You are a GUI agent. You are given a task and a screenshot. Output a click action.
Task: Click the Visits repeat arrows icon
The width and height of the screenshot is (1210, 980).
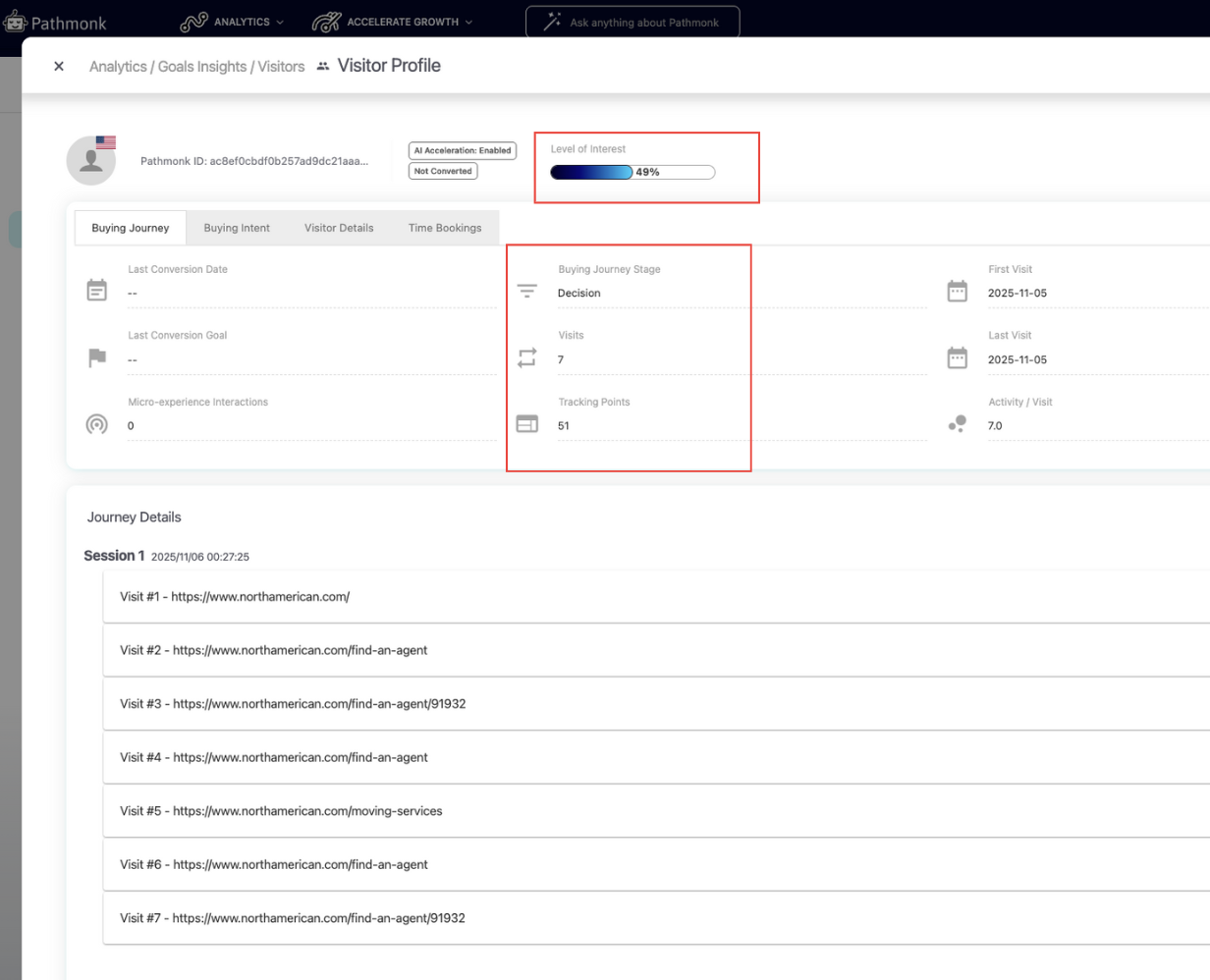pyautogui.click(x=527, y=358)
